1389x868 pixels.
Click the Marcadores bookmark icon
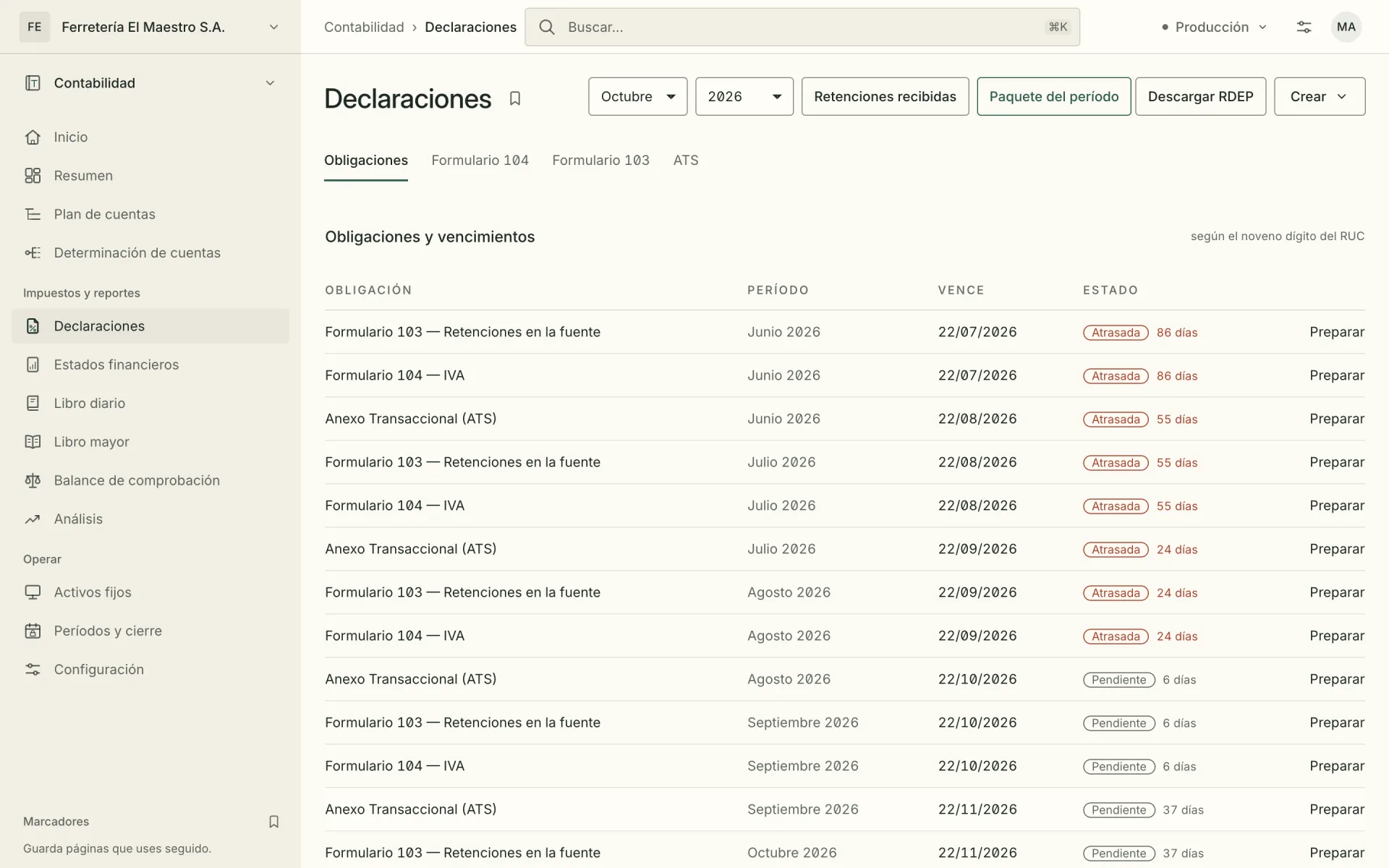pos(273,822)
